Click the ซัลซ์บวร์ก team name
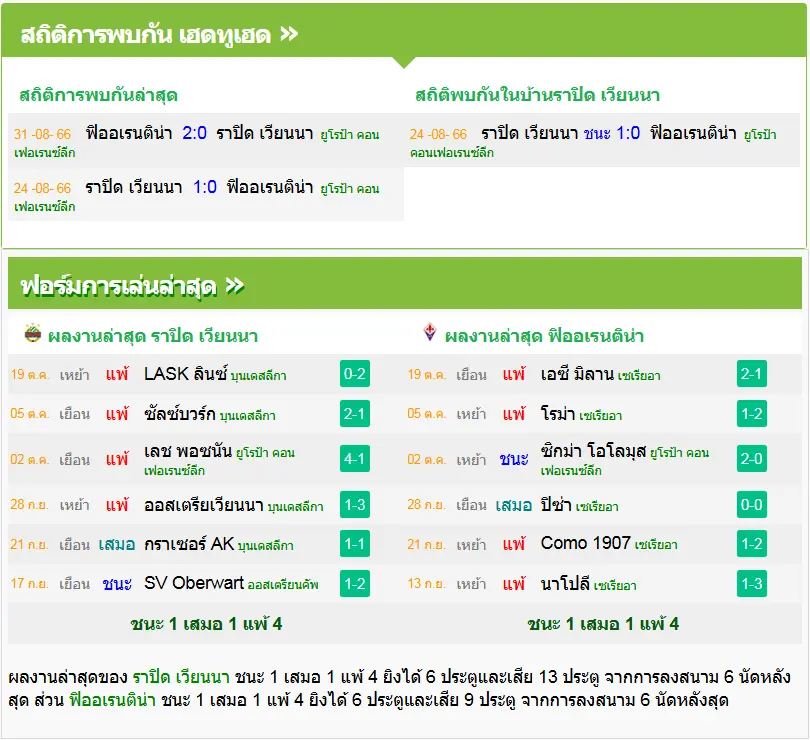 tap(180, 413)
